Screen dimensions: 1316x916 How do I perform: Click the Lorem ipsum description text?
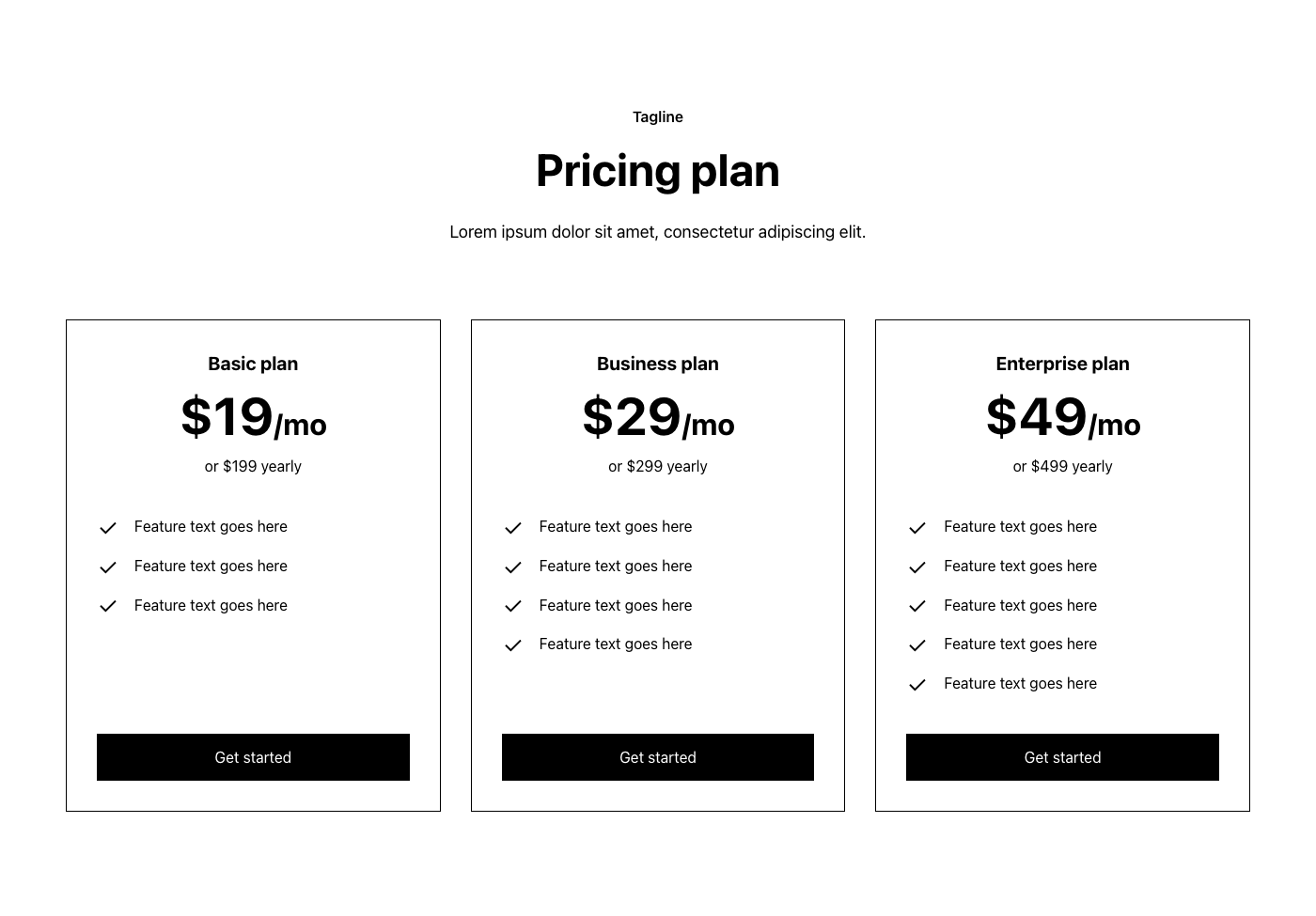658,232
